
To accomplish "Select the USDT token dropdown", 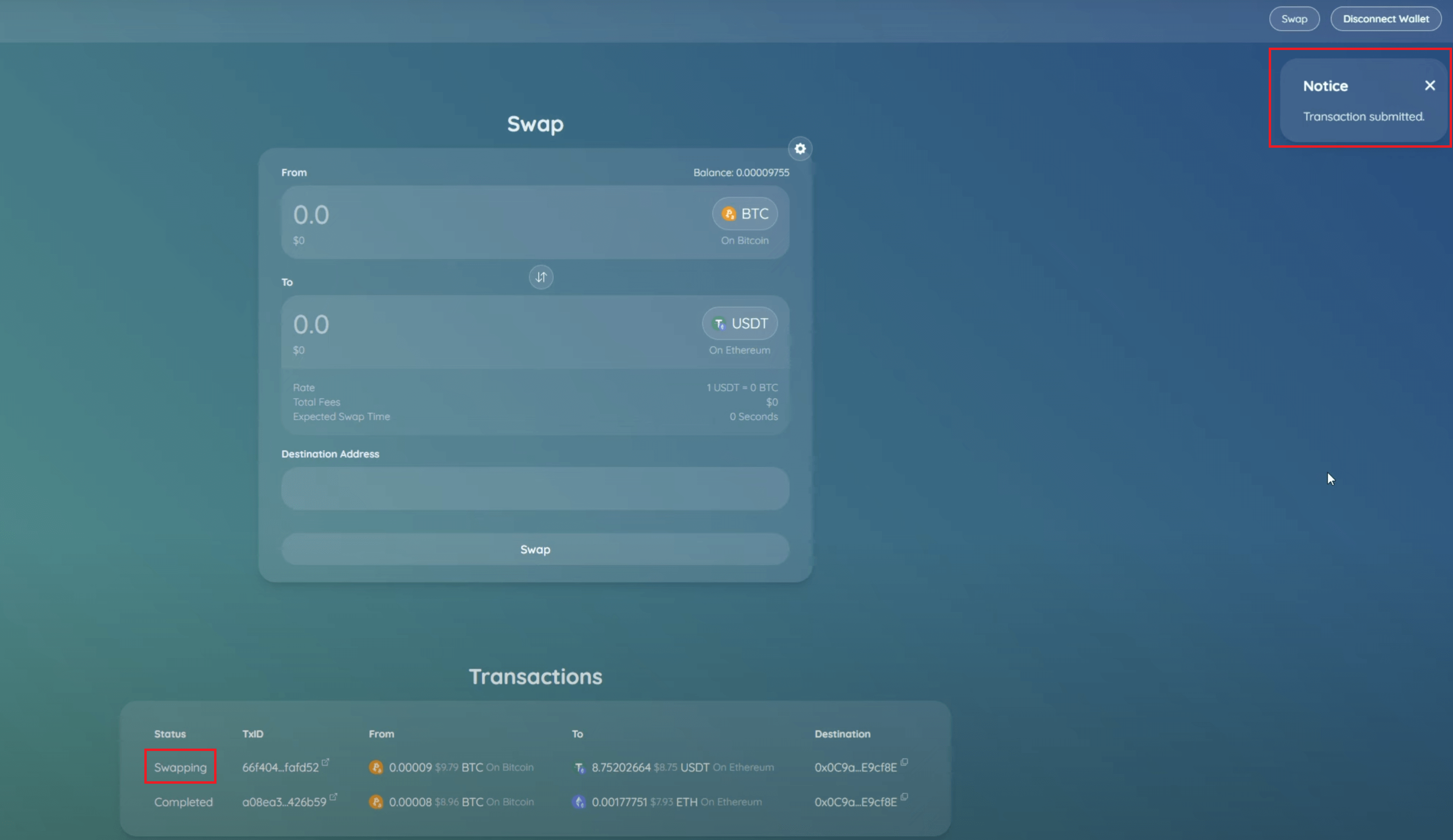I will (740, 323).
